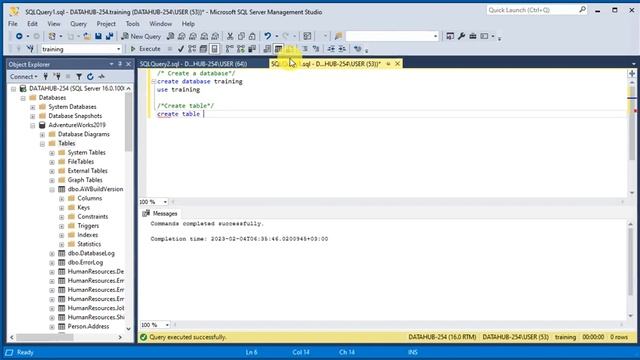Pin the Object Explorer panel
The height and width of the screenshot is (360, 640).
pyautogui.click(x=120, y=64)
